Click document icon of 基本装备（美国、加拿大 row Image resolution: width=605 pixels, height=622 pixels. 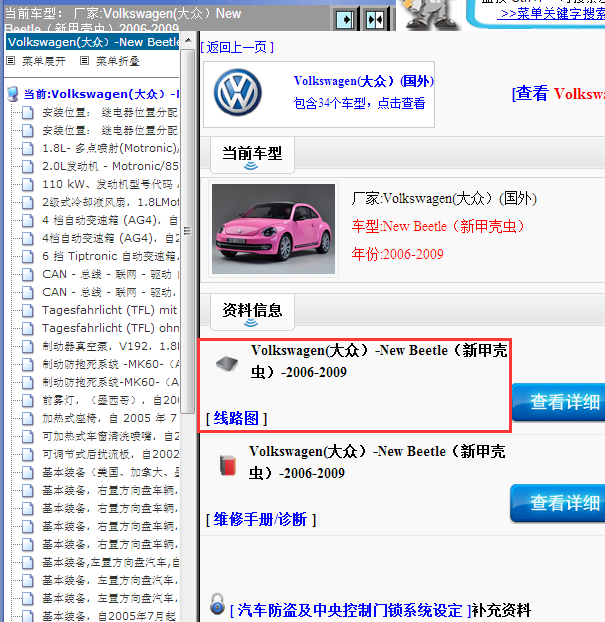point(27,472)
